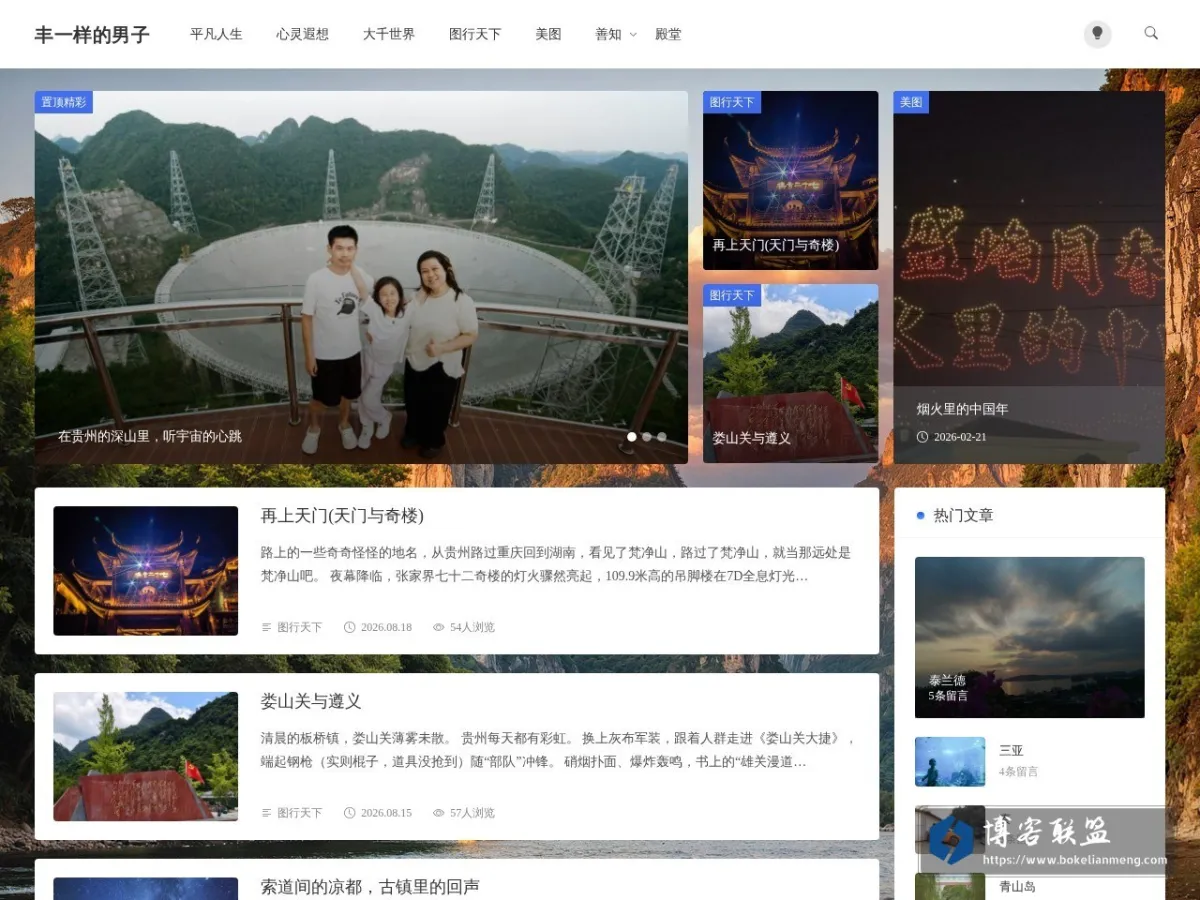Select the first carousel dot indicator
The width and height of the screenshot is (1200, 900).
tap(632, 437)
